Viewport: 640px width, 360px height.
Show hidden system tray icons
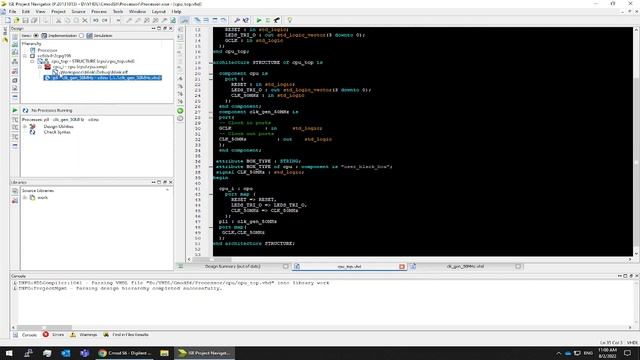[558, 353]
